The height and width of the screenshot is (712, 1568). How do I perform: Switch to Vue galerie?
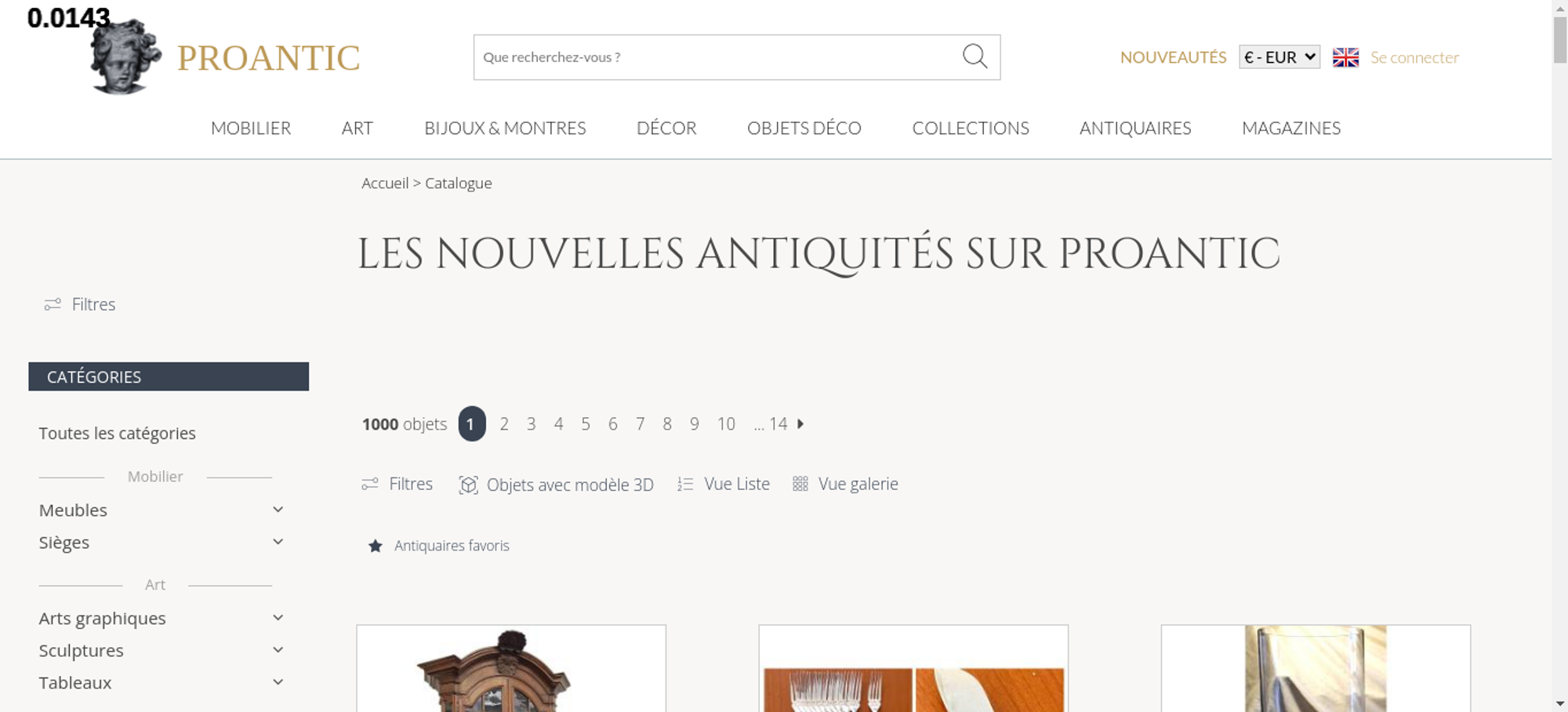click(x=845, y=484)
